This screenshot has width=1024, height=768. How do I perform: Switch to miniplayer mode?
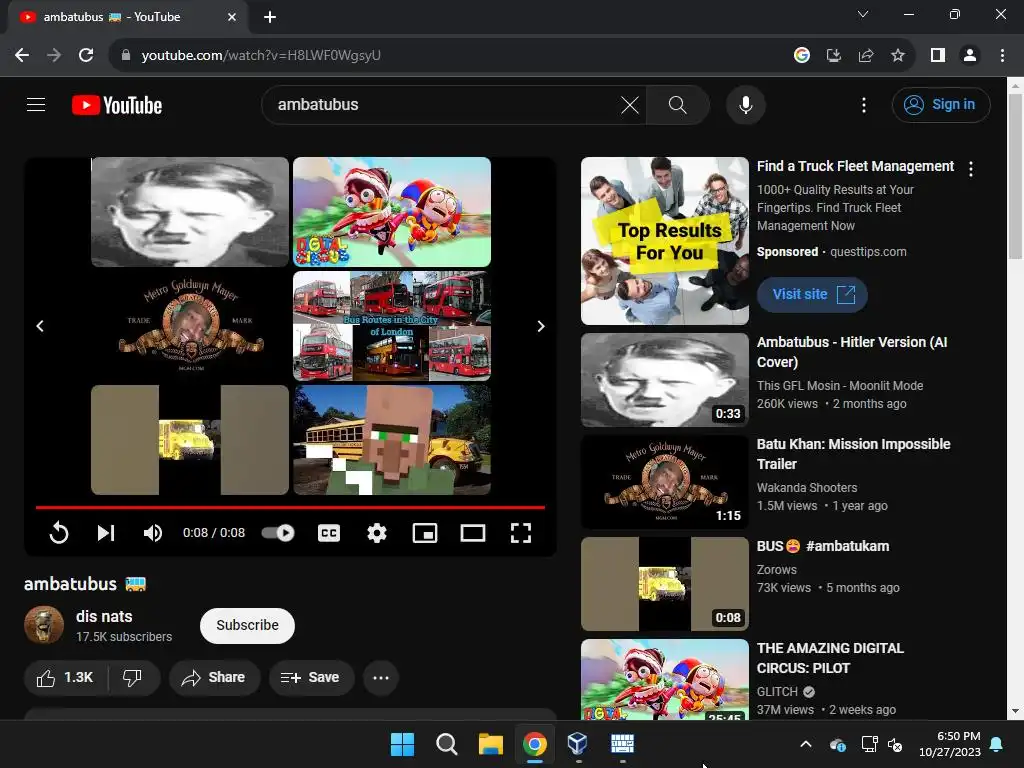click(x=424, y=533)
